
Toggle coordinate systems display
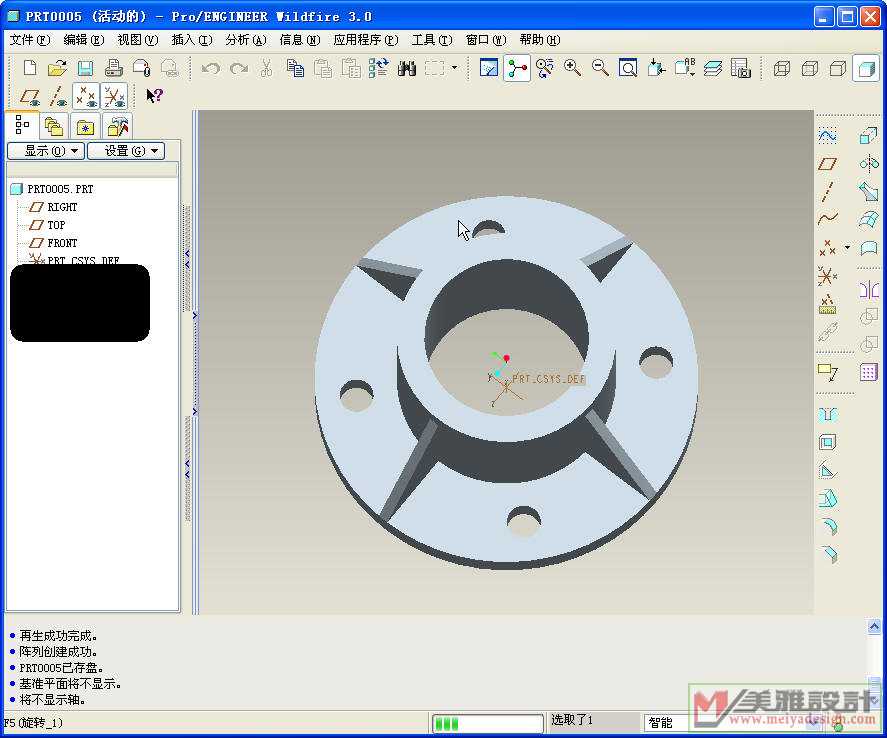114,97
